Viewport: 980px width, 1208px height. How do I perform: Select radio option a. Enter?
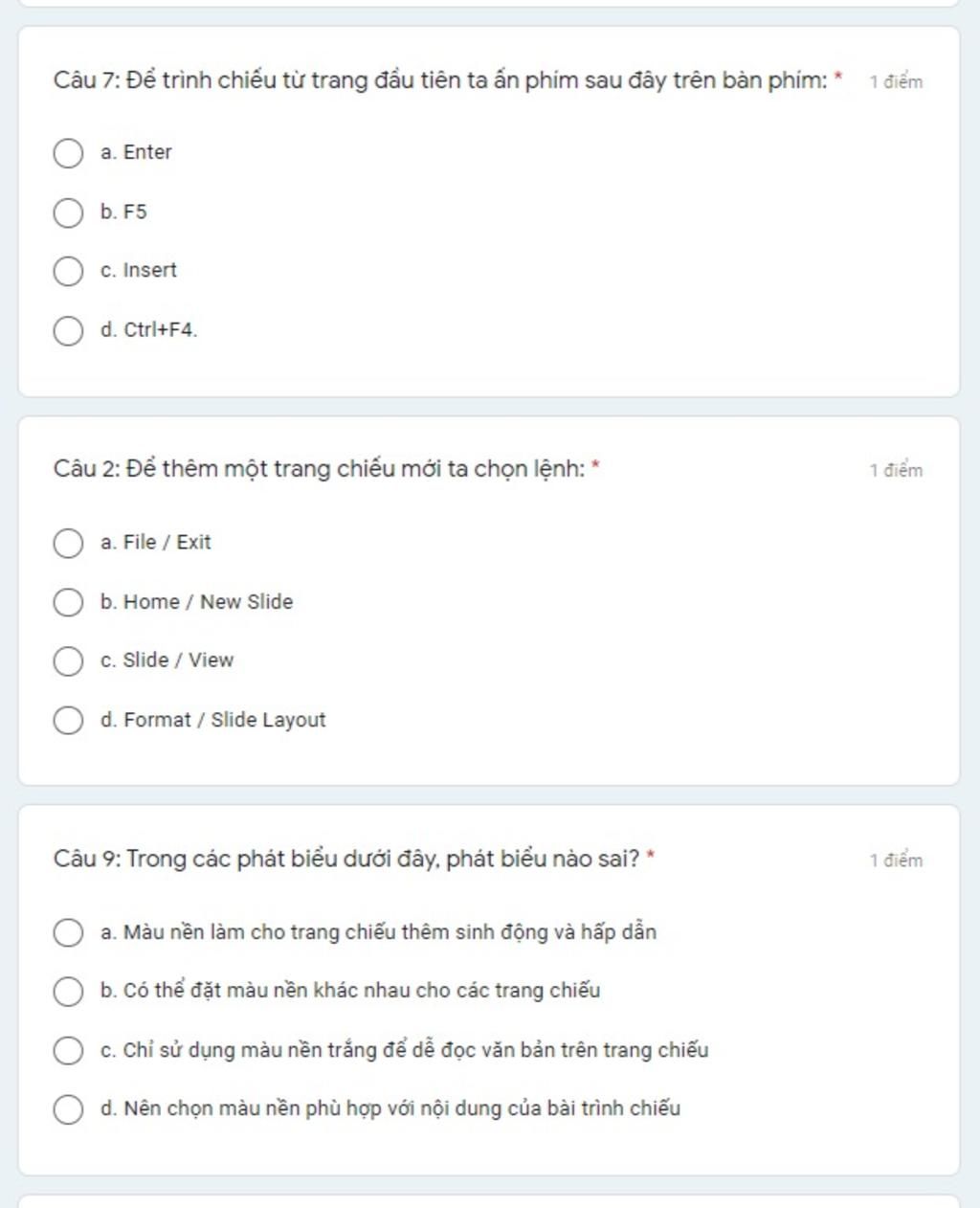click(x=68, y=153)
